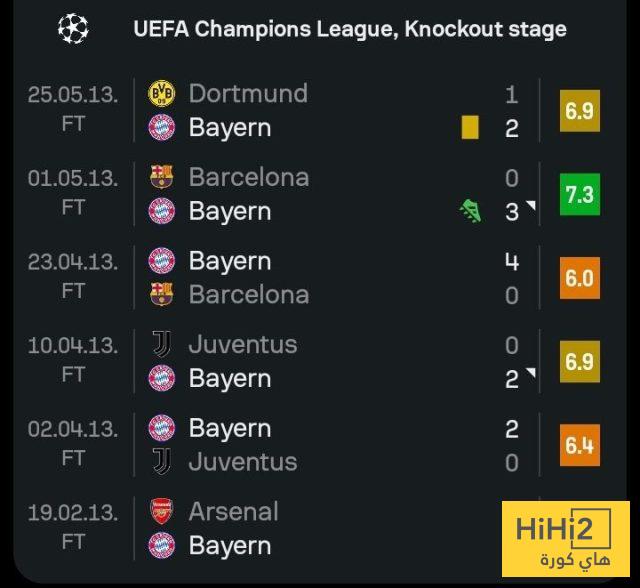640x588 pixels.
Task: Click the HiHi2 watermark logo
Action: point(565,538)
